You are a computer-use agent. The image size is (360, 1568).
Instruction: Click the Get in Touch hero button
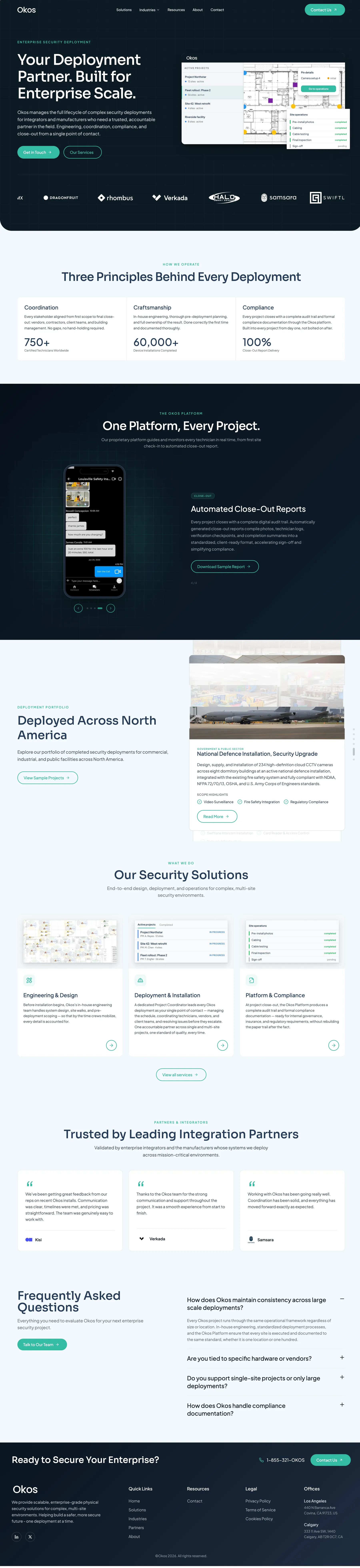point(38,152)
